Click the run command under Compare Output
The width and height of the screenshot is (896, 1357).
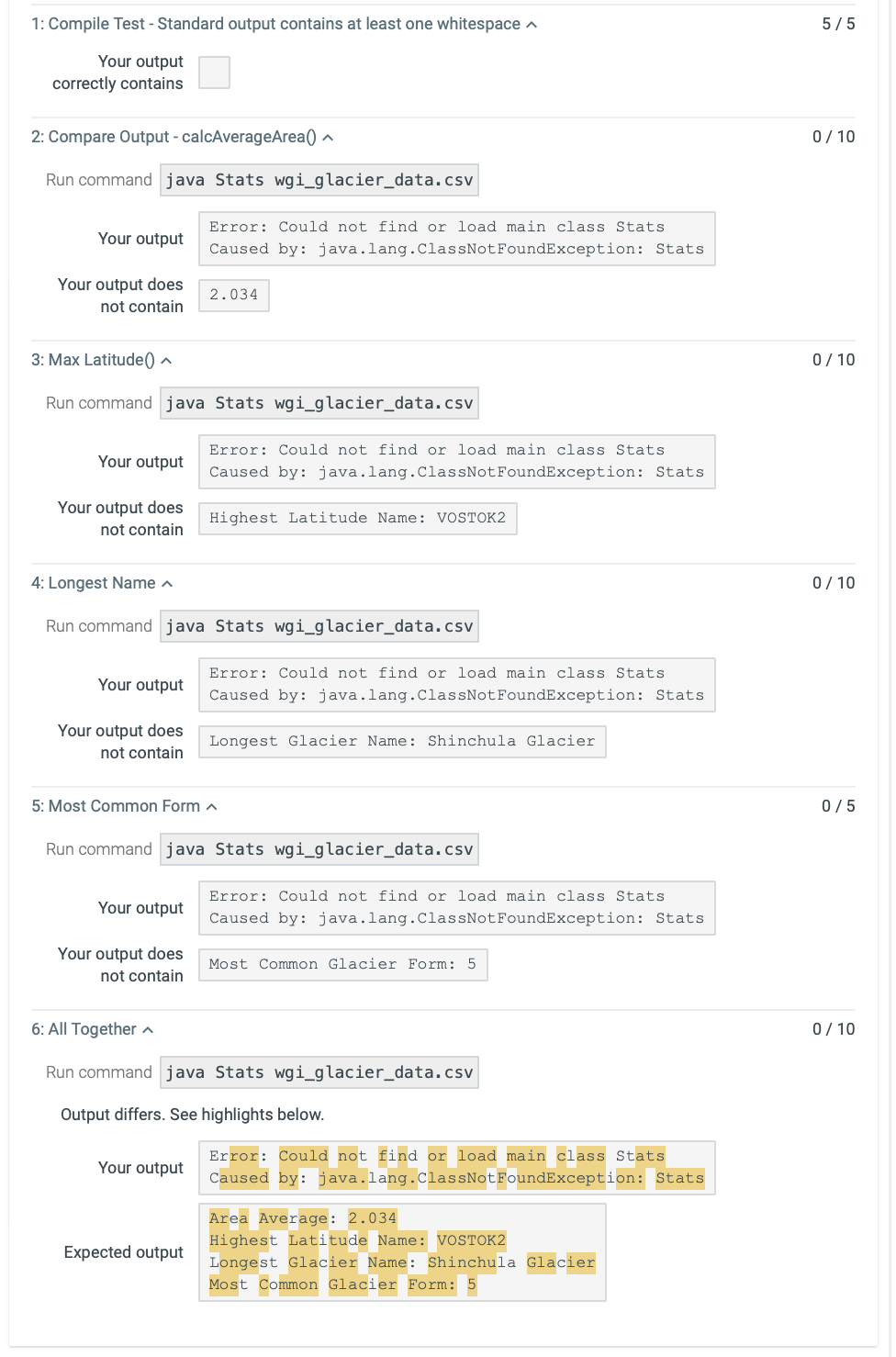pos(319,180)
